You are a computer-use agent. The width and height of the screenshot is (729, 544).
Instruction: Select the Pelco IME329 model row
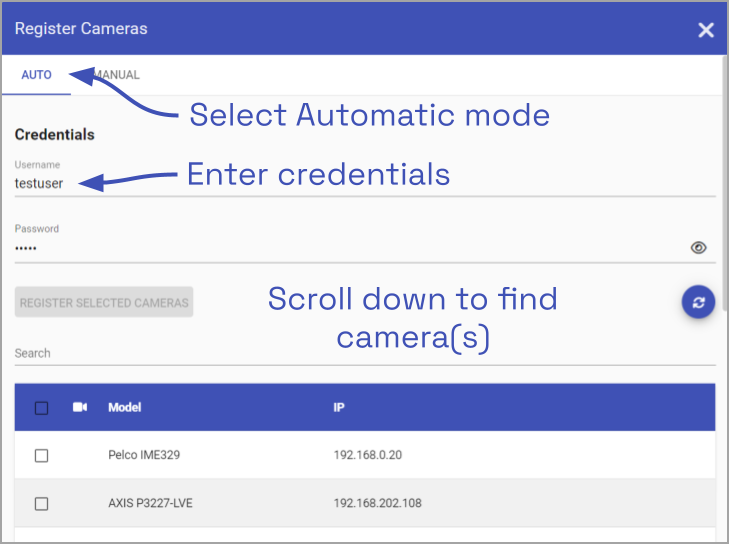click(144, 455)
